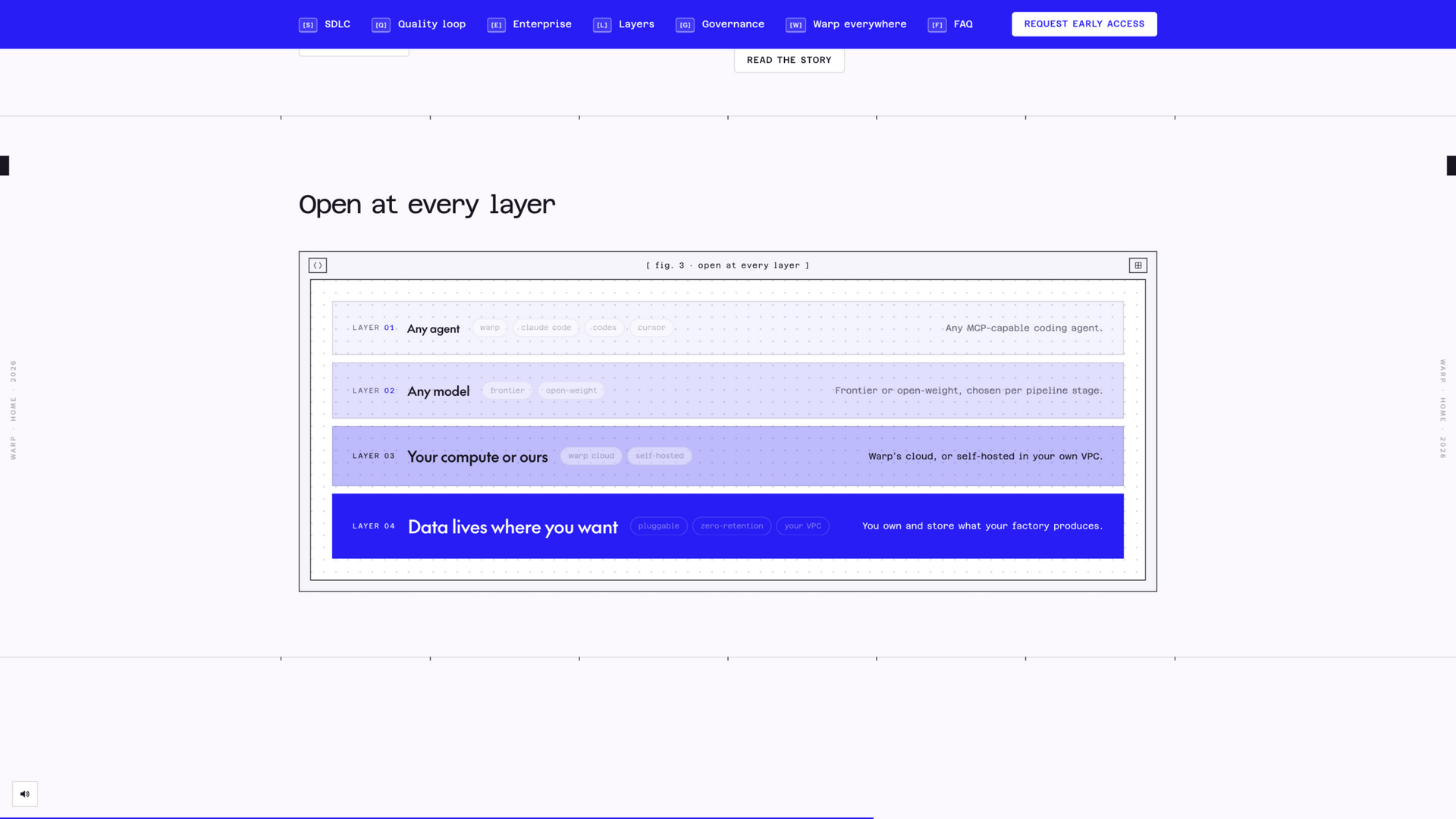Click the [L] key badge icon
1456x819 pixels.
602,25
